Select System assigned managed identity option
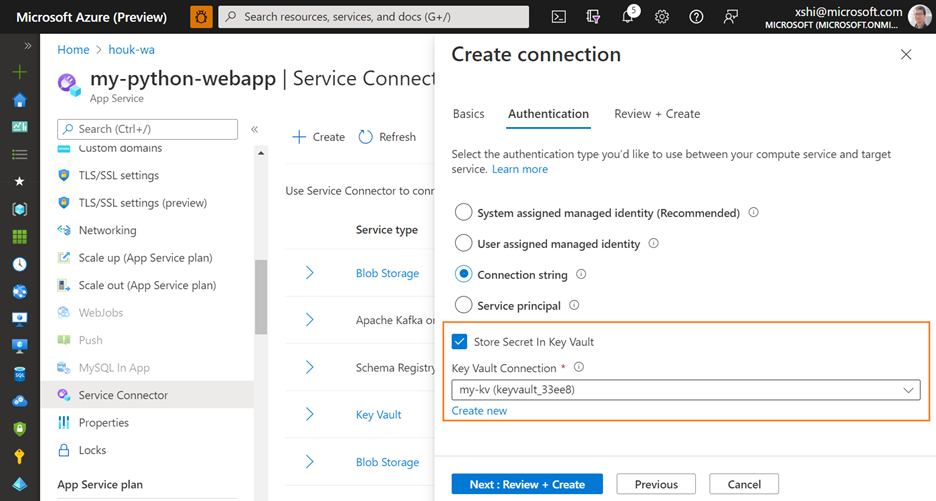The image size is (936, 501). click(463, 213)
